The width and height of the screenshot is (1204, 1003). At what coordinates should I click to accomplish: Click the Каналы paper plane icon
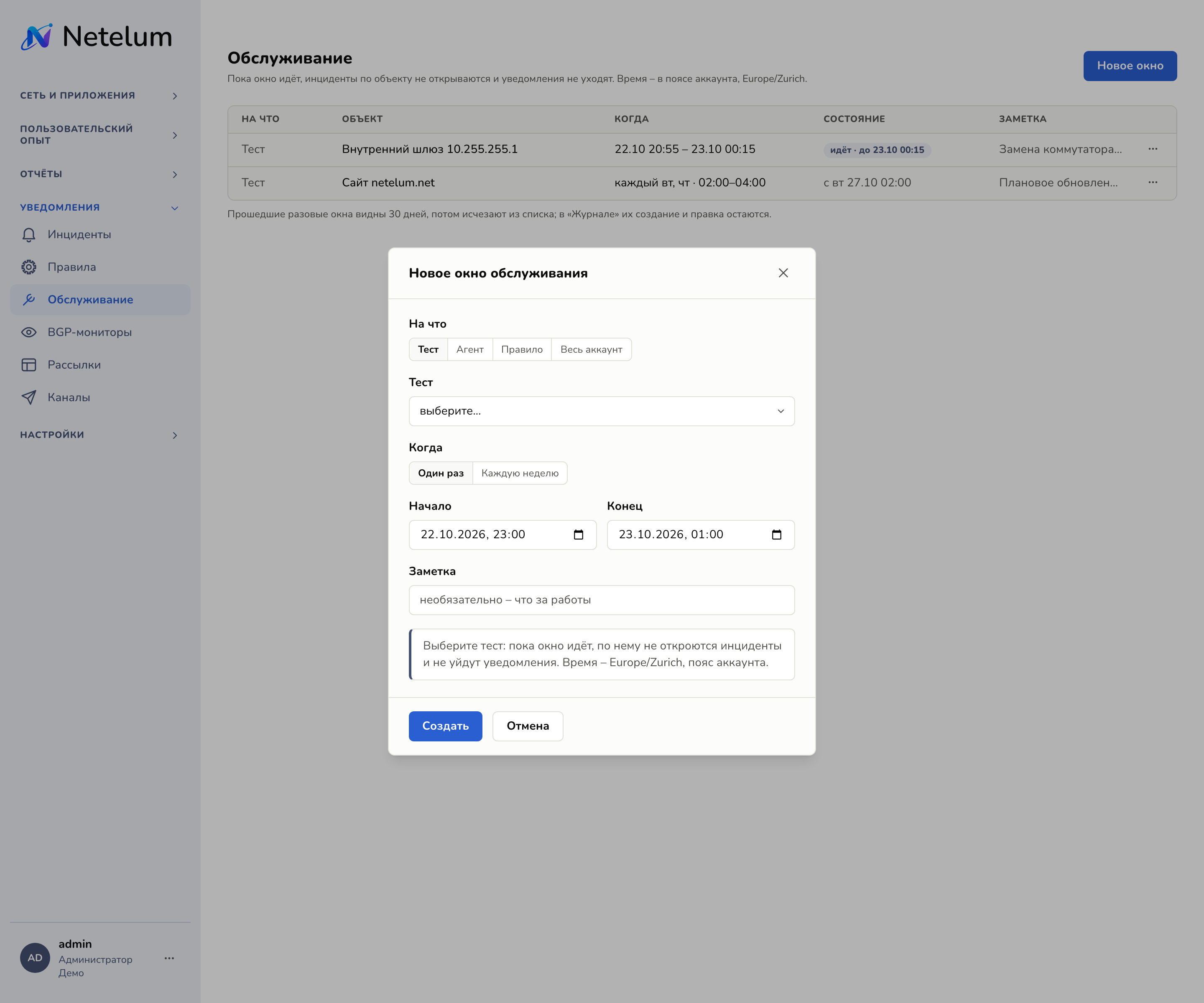[x=29, y=397]
